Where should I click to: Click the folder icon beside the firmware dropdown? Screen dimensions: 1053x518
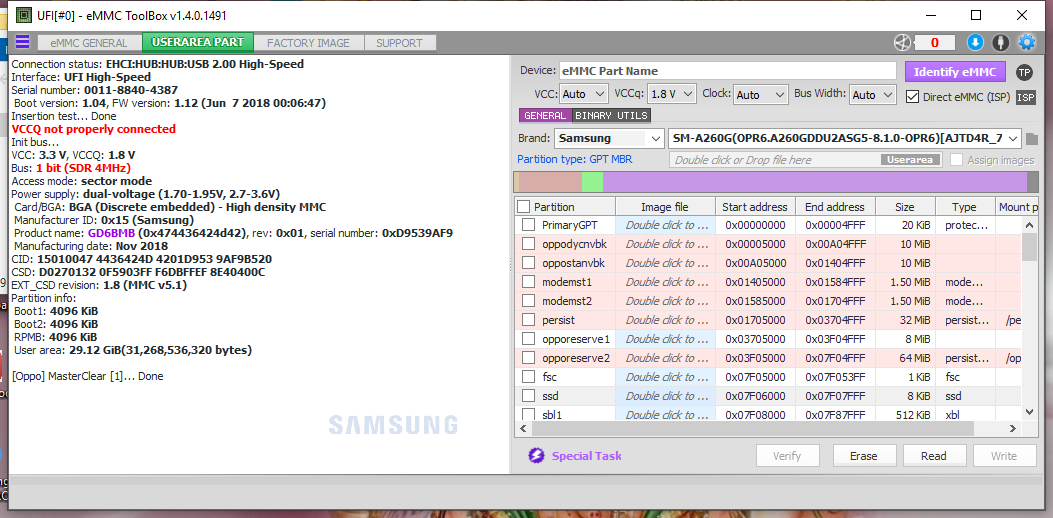(1032, 138)
